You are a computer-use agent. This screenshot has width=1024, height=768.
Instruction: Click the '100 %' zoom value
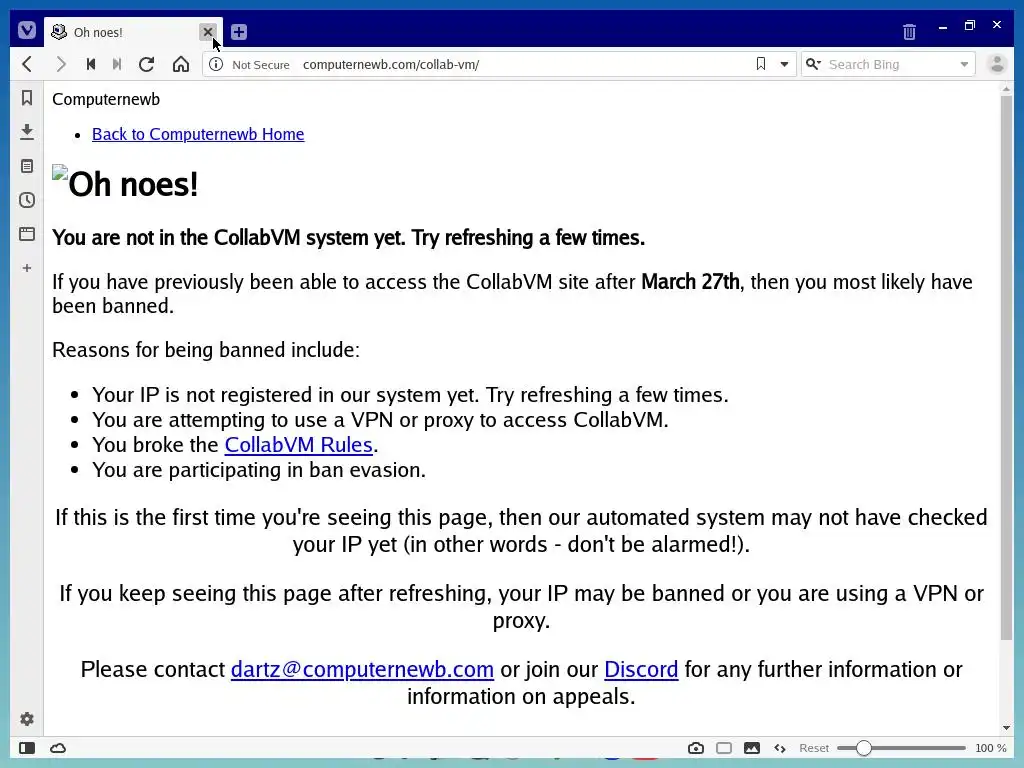point(991,748)
